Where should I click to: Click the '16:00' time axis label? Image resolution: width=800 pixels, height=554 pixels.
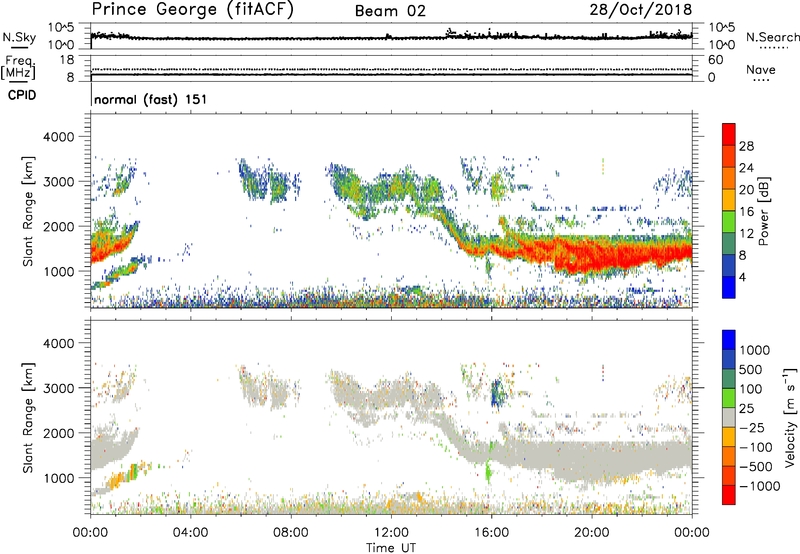tap(491, 533)
